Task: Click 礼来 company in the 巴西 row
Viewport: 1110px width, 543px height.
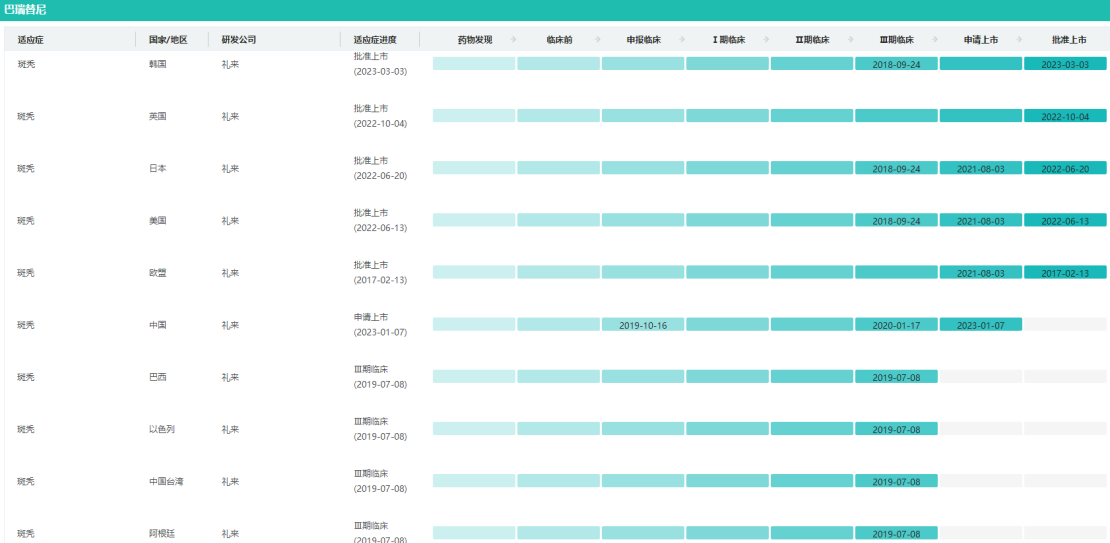Action: click(230, 377)
